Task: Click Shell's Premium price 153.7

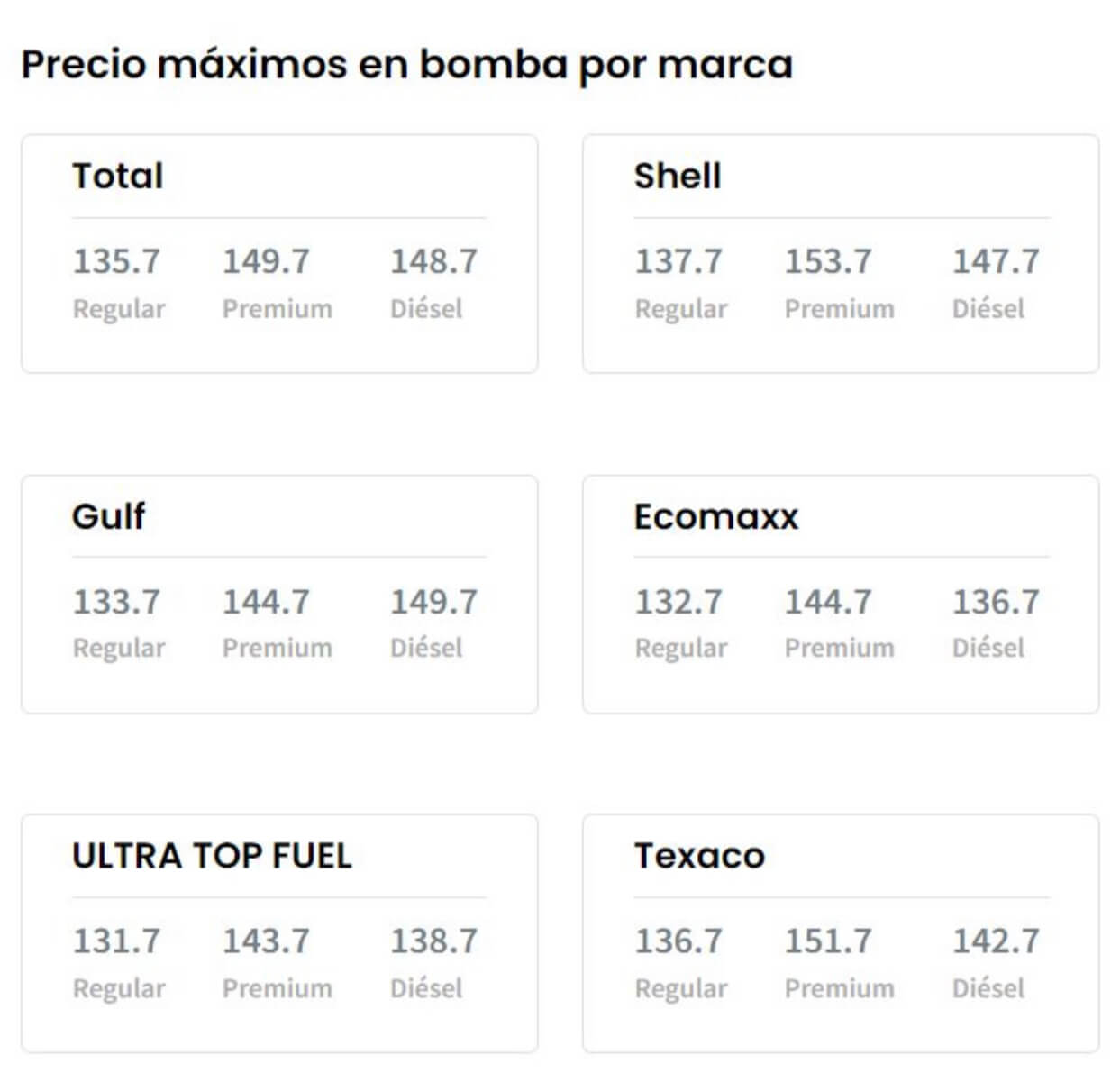Action: [x=828, y=261]
